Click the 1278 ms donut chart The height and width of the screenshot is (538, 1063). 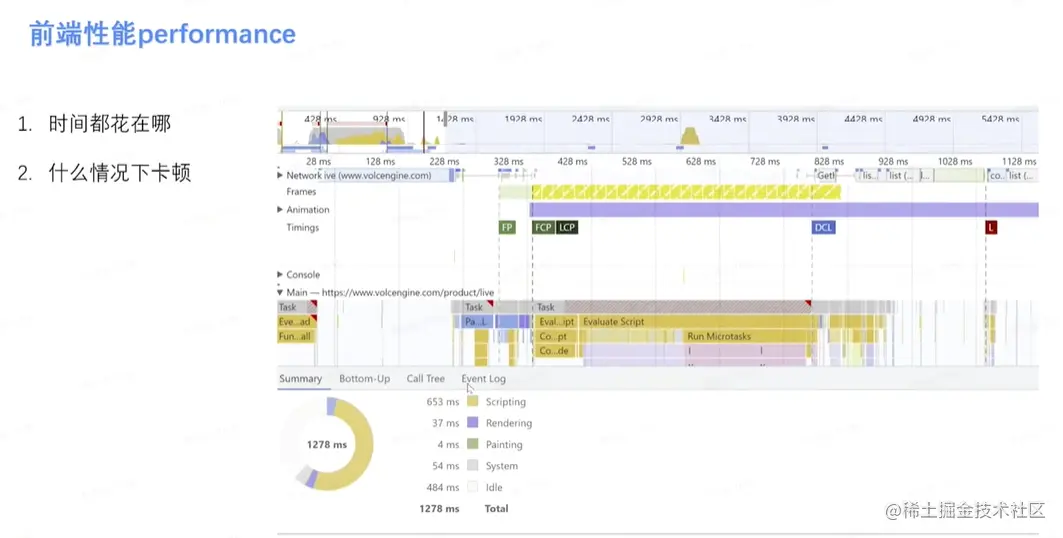tap(327, 444)
